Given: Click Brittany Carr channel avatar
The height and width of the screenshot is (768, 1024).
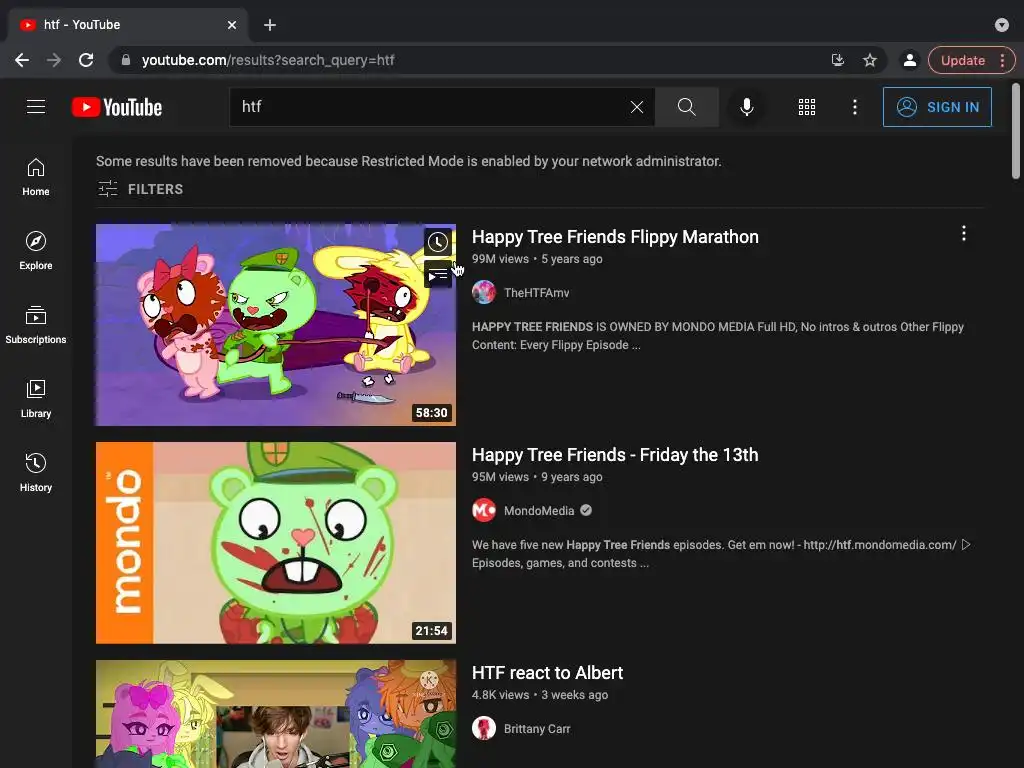Looking at the screenshot, I should (x=484, y=729).
